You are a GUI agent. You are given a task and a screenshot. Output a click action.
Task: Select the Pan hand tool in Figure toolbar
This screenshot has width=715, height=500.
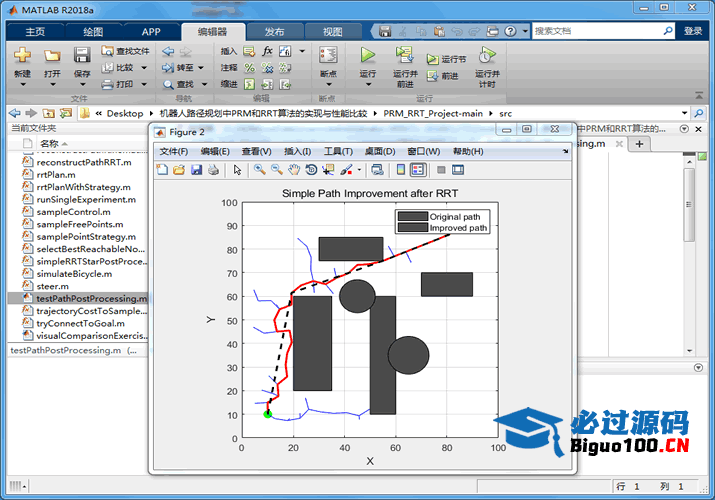[294, 170]
